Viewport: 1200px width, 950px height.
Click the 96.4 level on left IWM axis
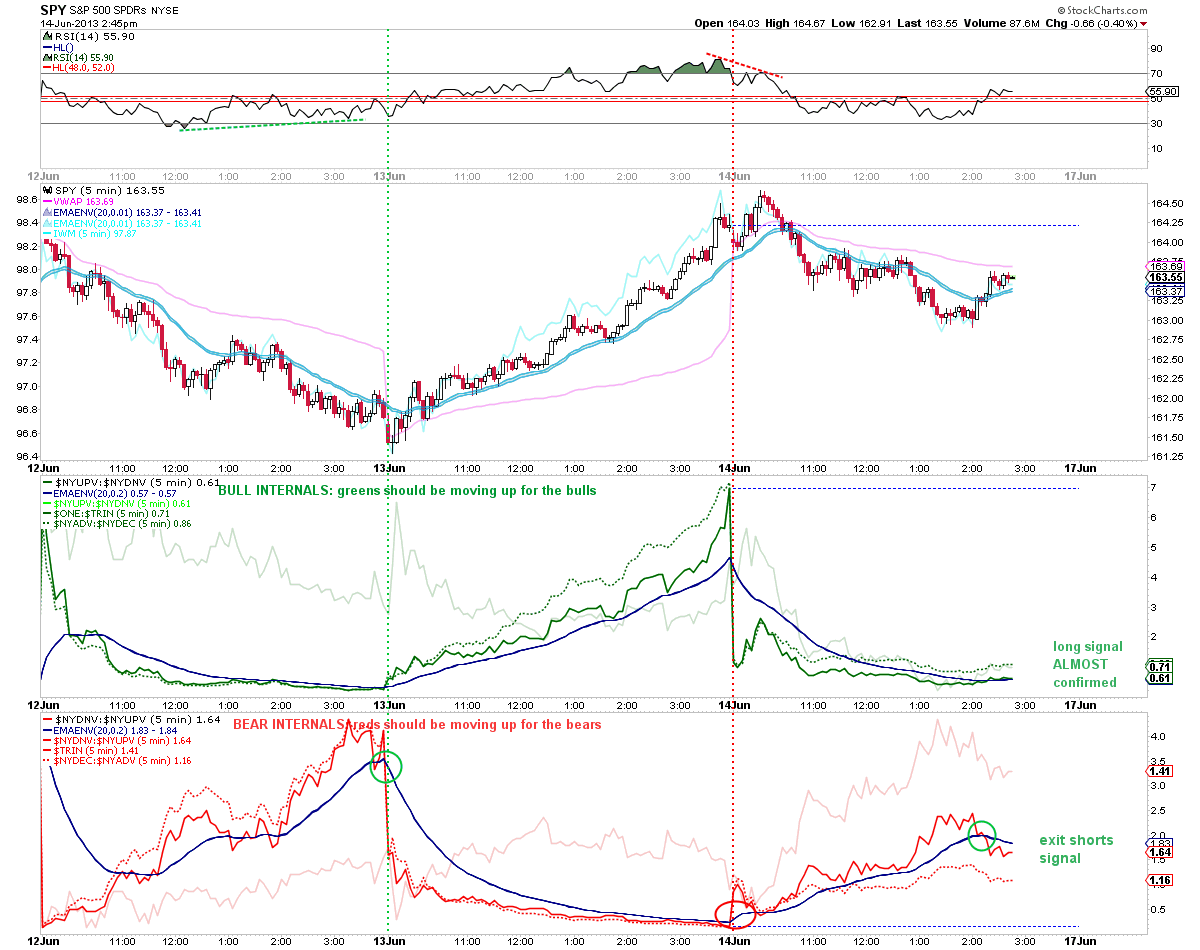(26, 456)
